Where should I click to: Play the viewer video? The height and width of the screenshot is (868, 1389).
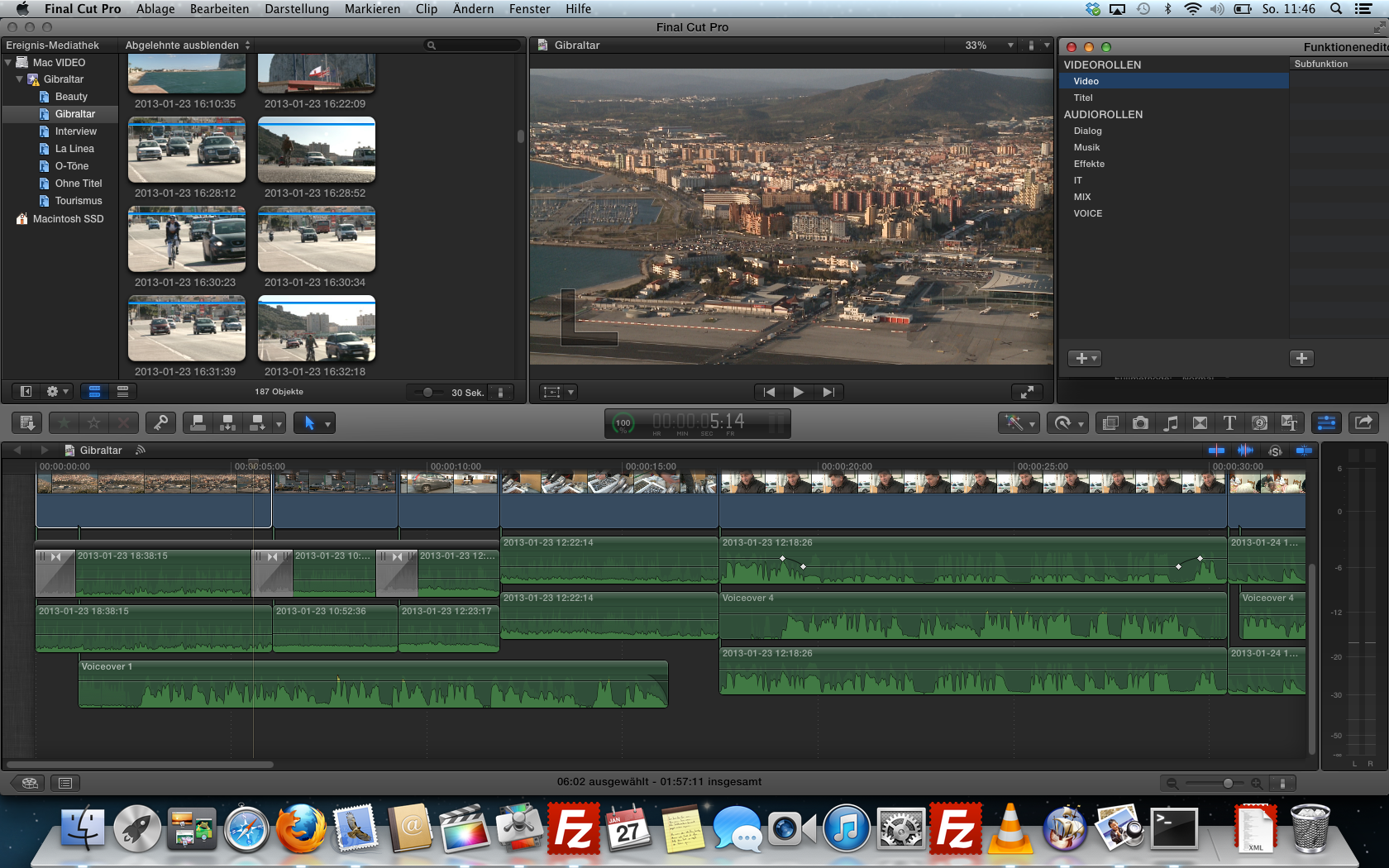[x=798, y=392]
